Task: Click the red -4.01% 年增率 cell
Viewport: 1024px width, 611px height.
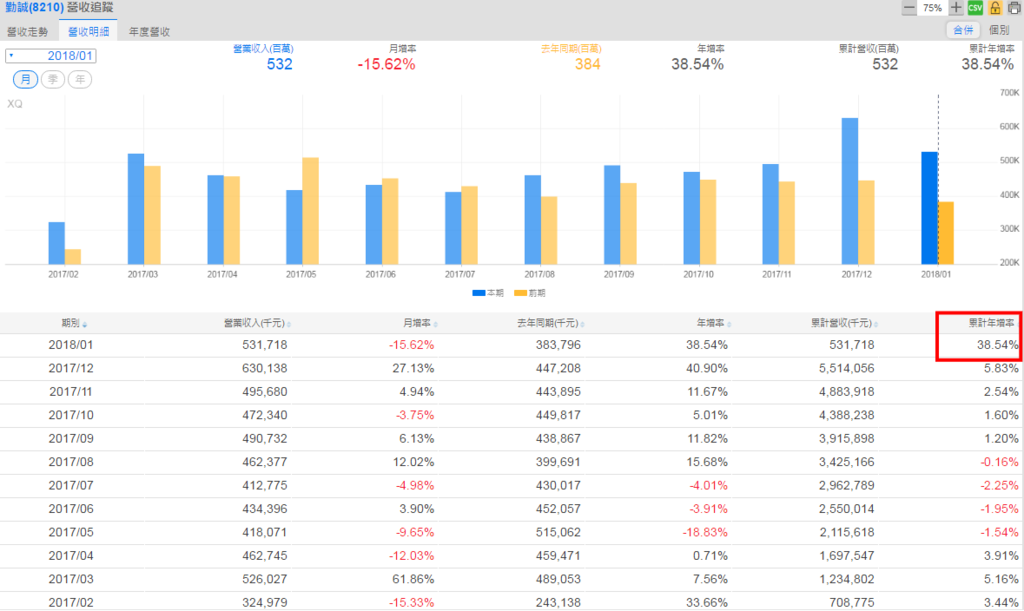Action: (708, 486)
